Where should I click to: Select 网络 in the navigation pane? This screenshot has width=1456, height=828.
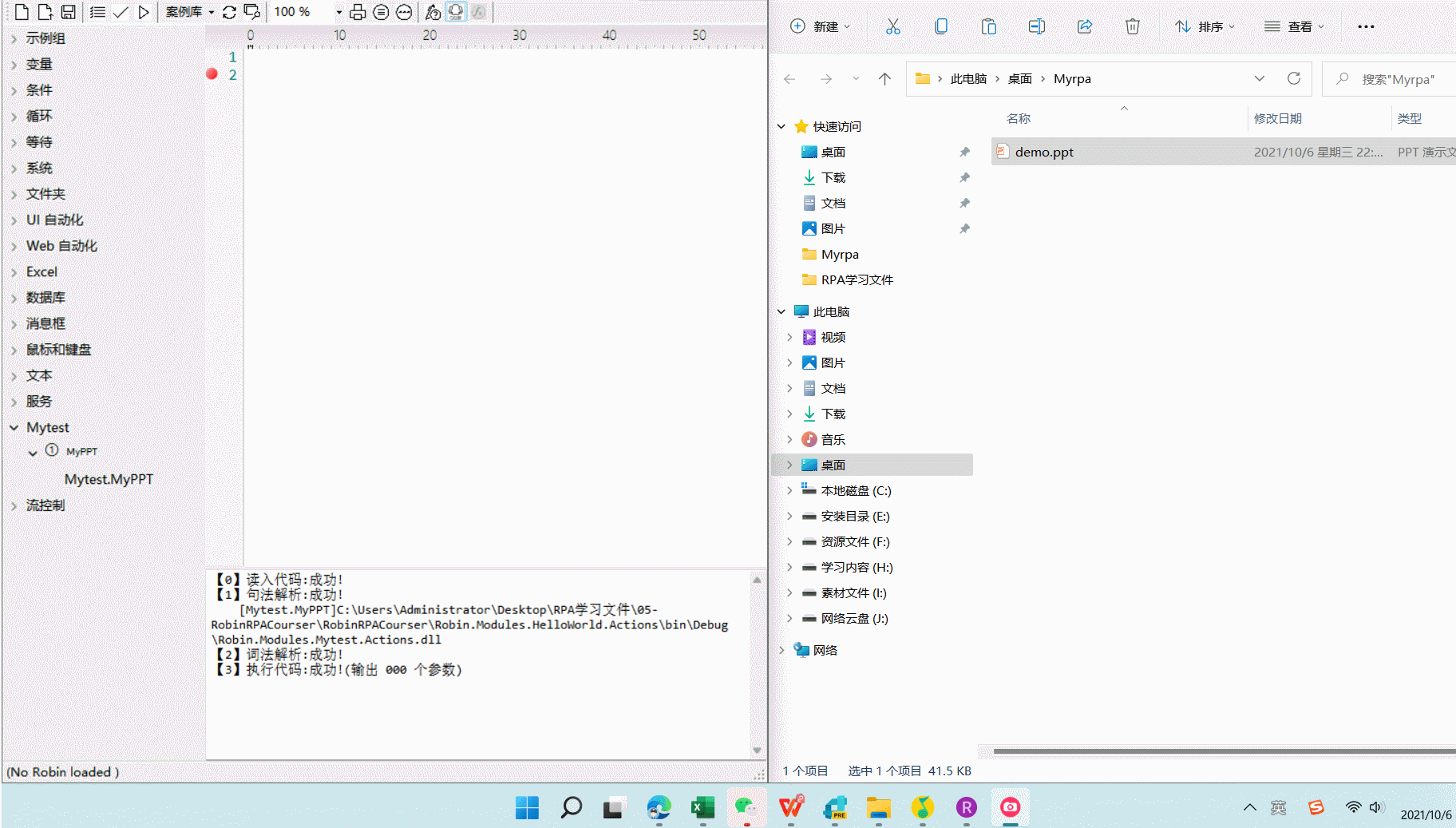825,651
